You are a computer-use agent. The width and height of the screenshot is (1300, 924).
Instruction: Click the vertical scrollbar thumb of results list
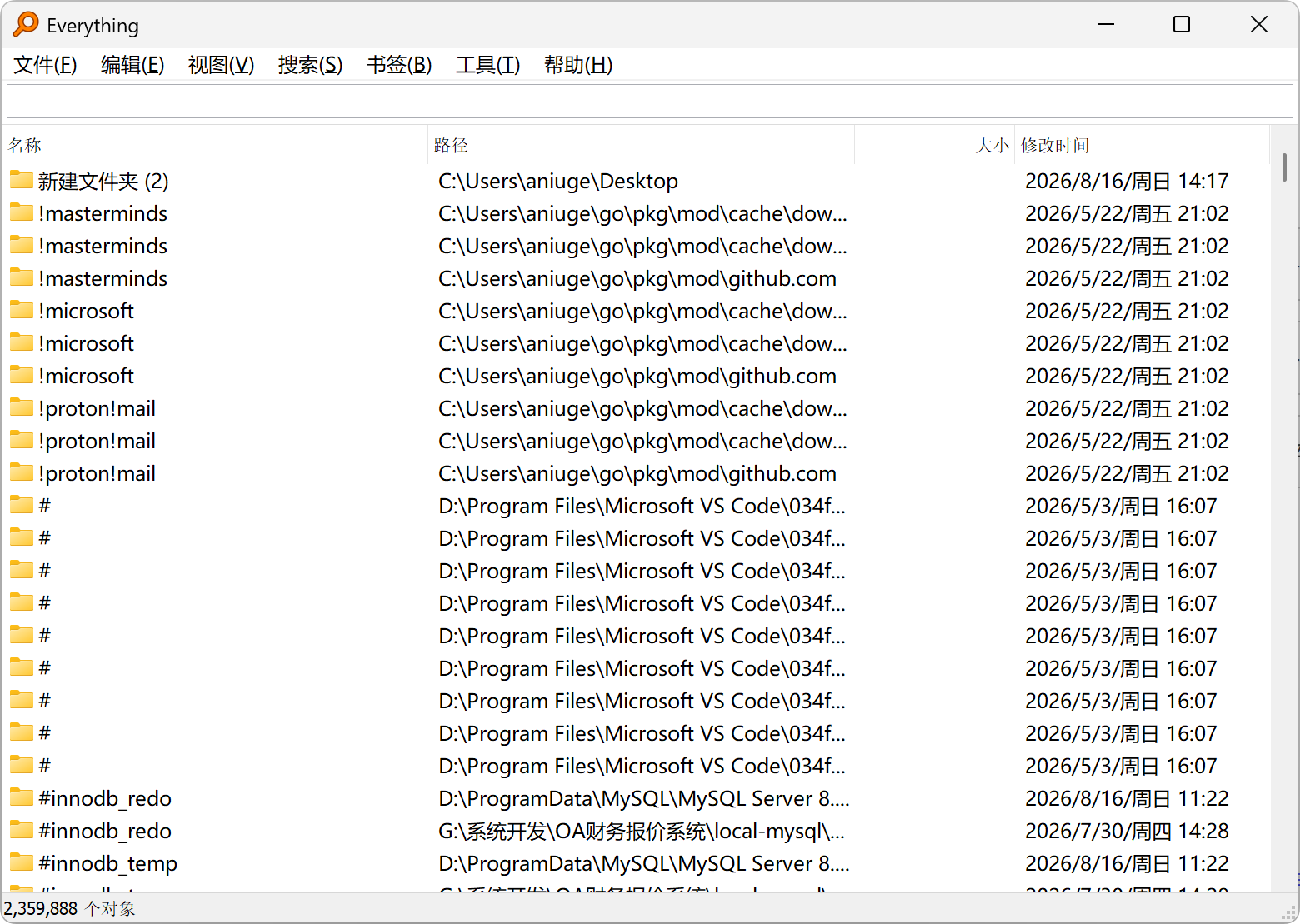1284,167
